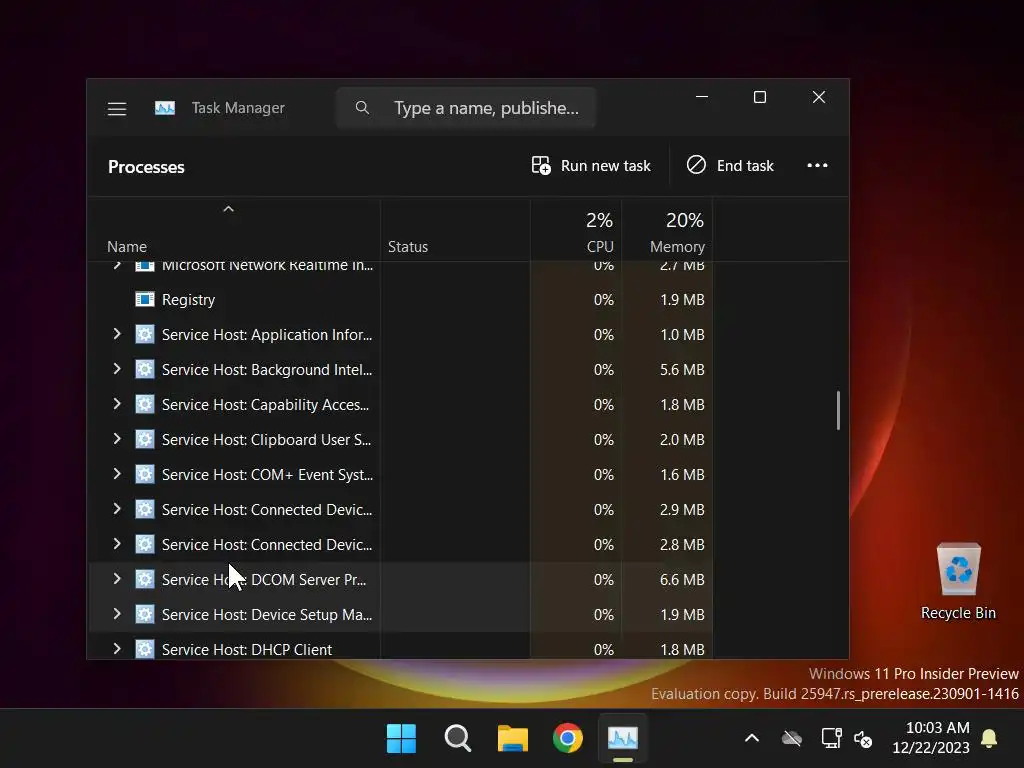This screenshot has height=768, width=1024.
Task: Click the process list scrollbar thumb
Action: click(838, 410)
